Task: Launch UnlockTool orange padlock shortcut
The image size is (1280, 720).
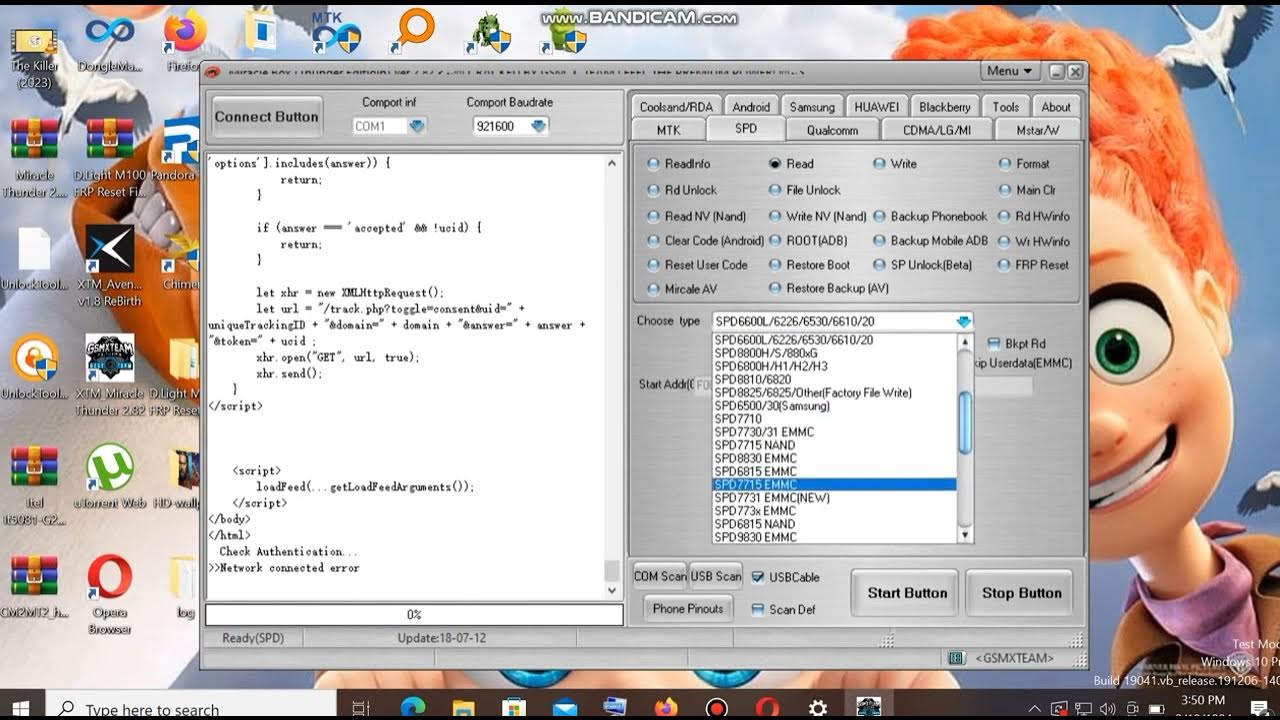Action: tap(35, 360)
